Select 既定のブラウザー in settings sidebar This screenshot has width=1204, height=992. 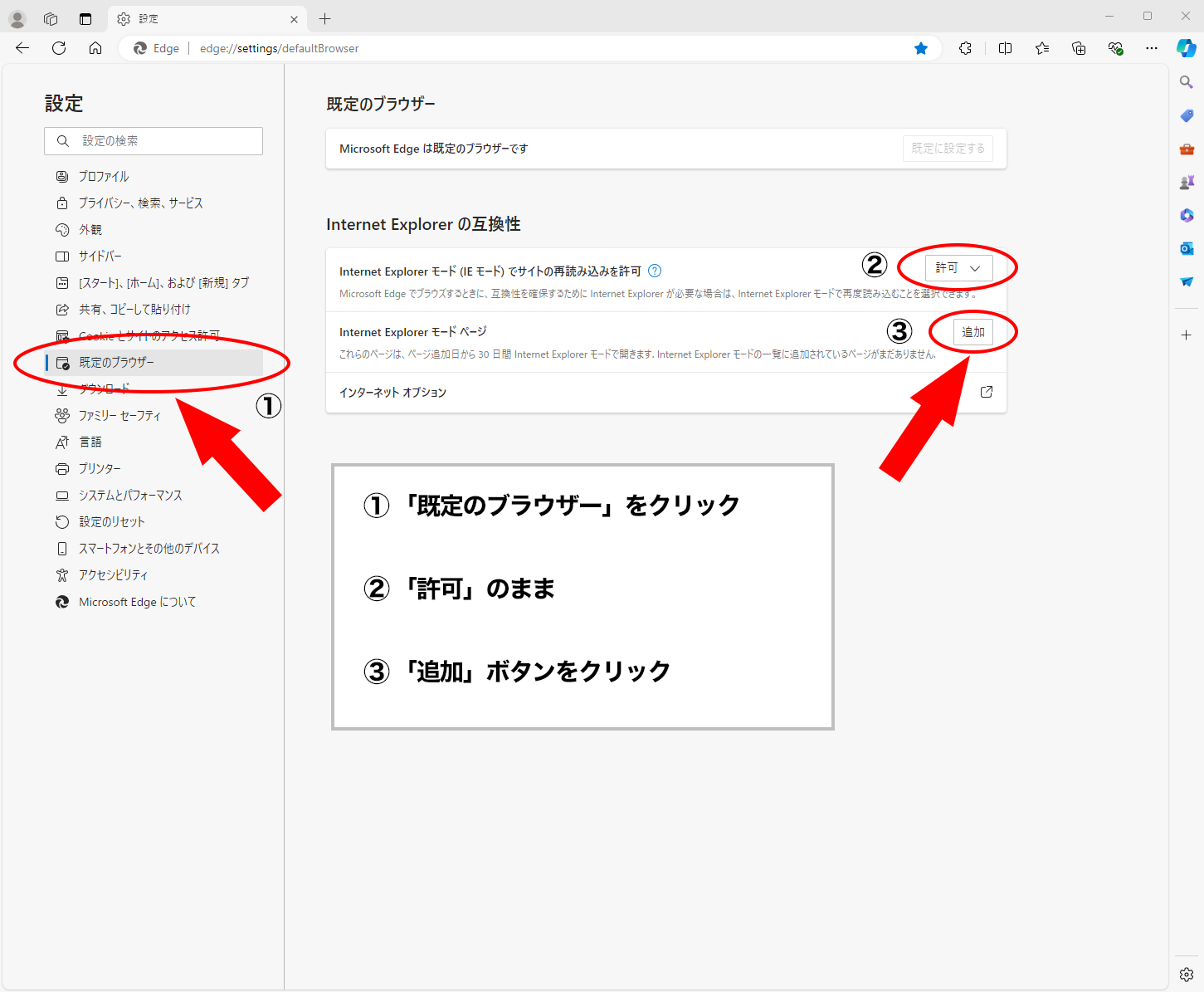click(154, 362)
